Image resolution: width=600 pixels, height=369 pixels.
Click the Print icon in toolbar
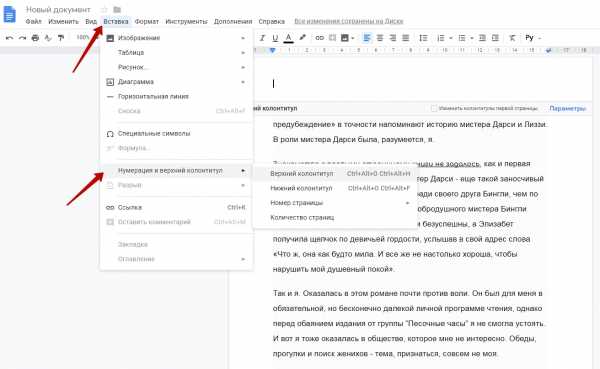point(35,38)
